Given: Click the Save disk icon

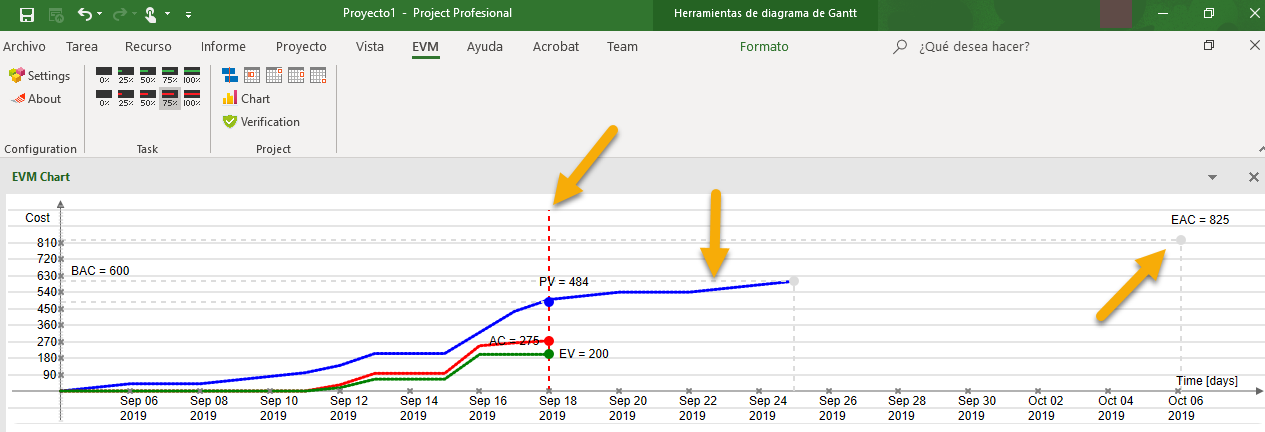Looking at the screenshot, I should click(x=27, y=14).
